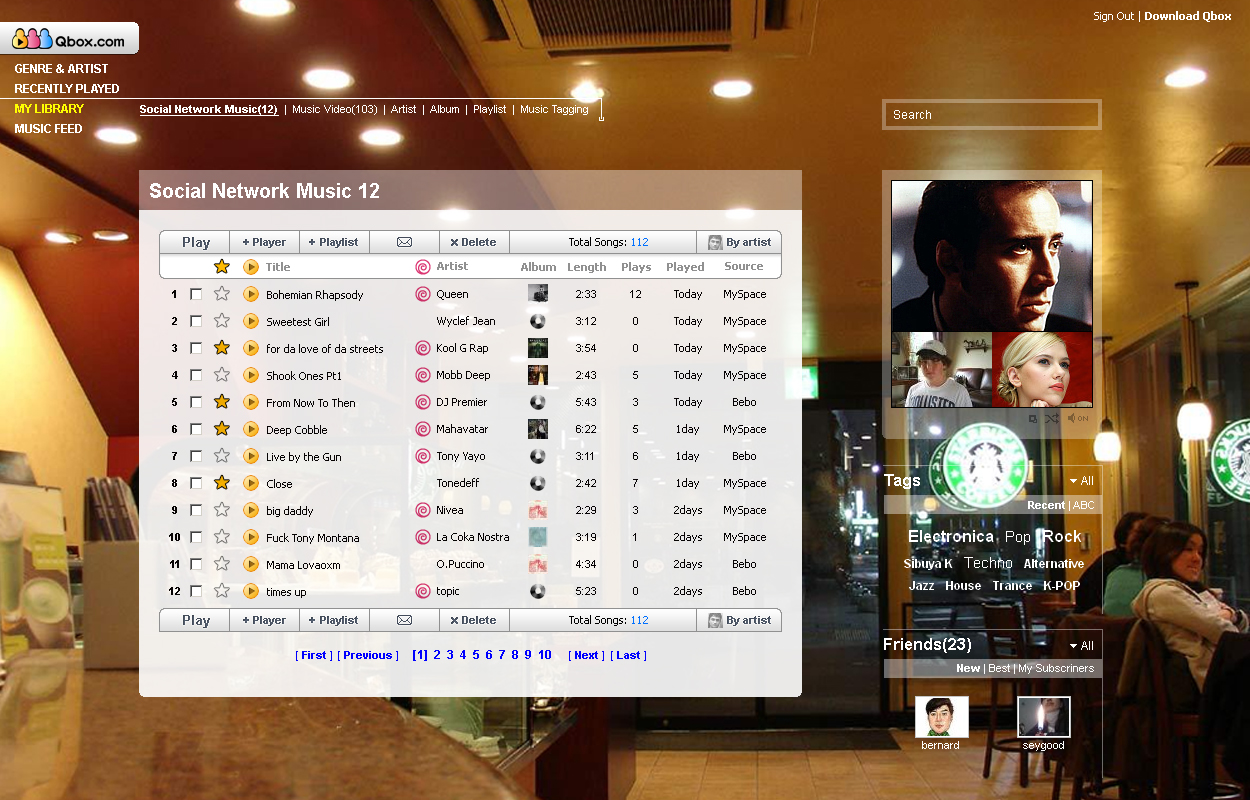Click the By artist button above the song list
1250x800 pixels.
(739, 242)
